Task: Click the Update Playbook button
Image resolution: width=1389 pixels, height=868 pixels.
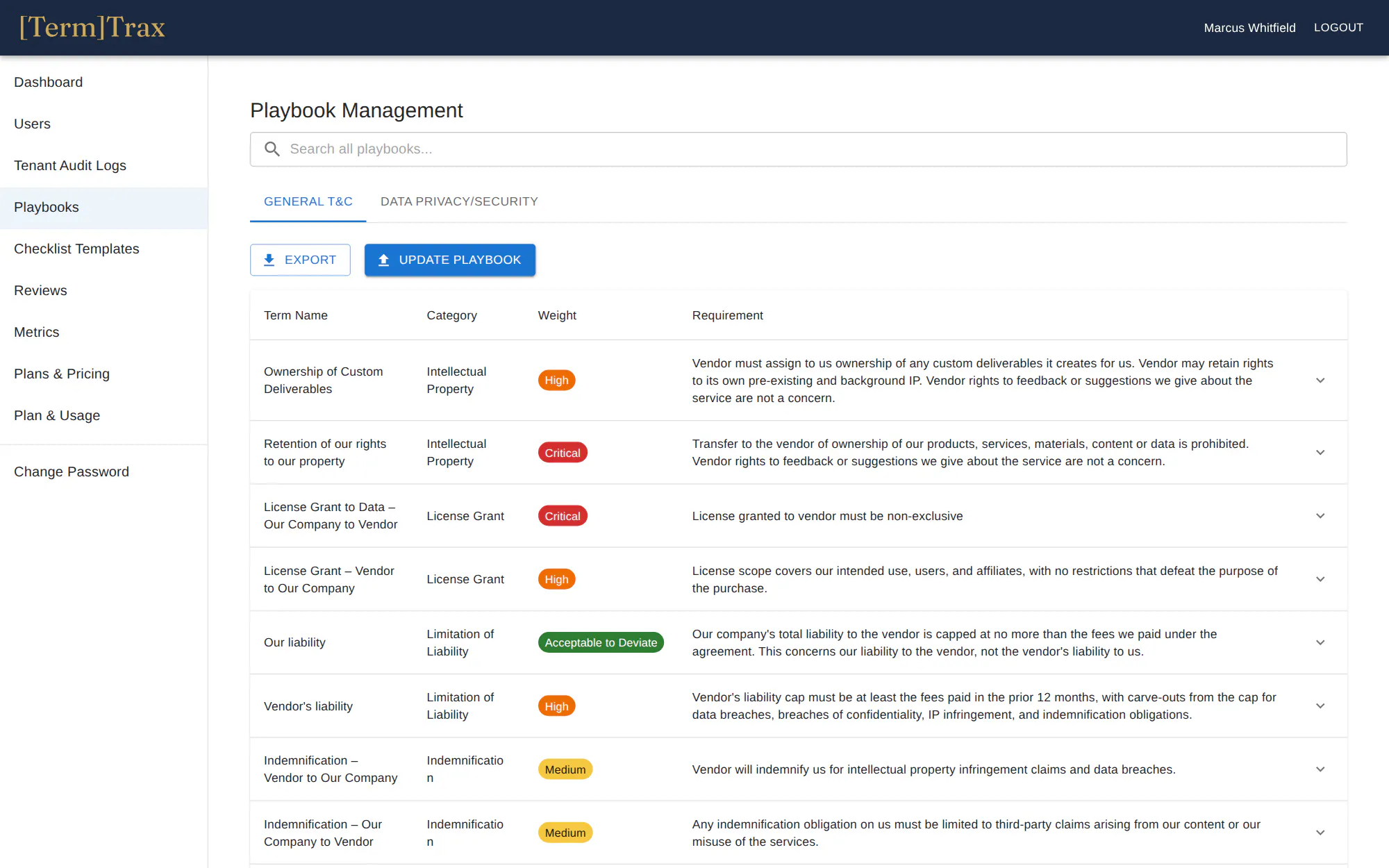Action: [x=450, y=260]
